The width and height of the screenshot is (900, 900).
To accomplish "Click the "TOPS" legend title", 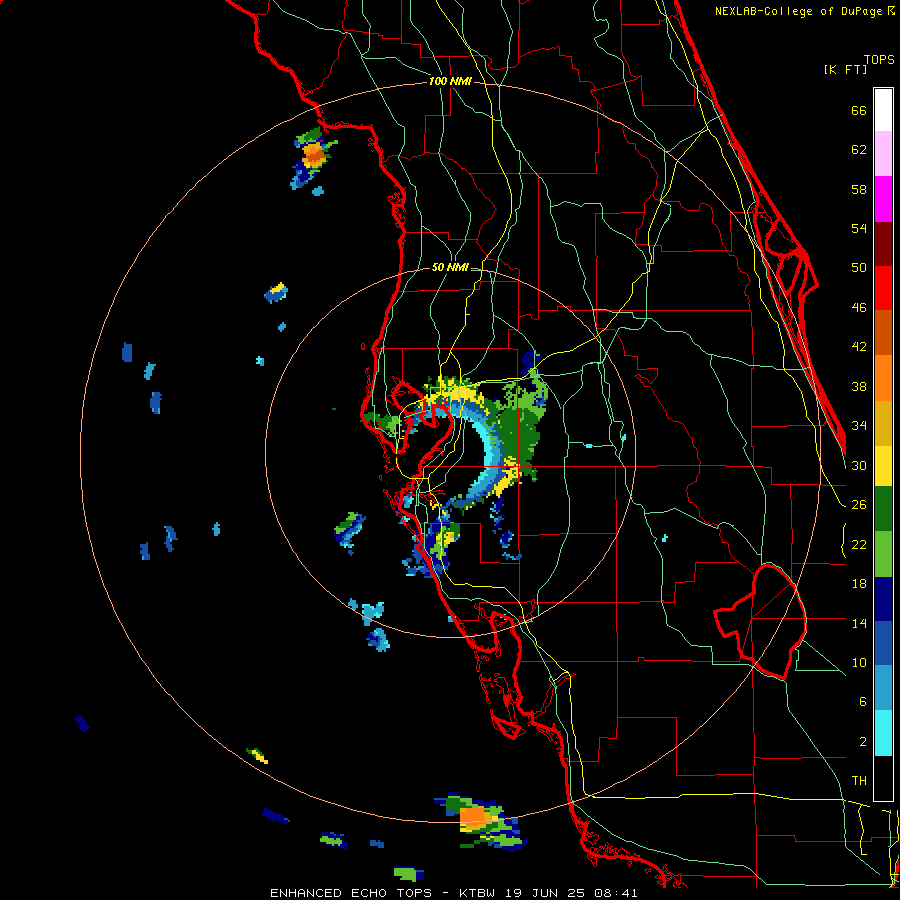I will tap(879, 59).
